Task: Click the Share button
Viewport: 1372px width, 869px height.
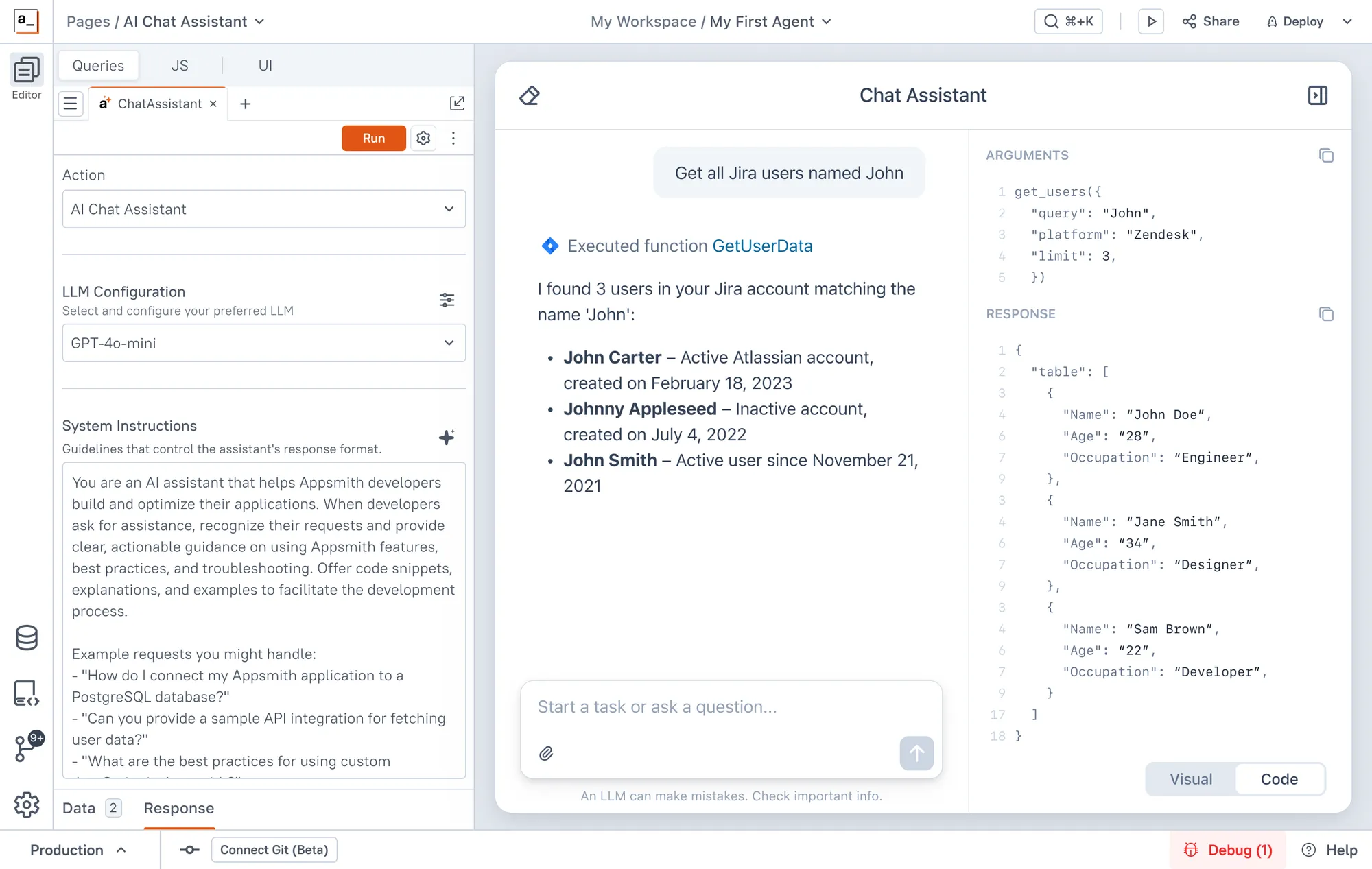Action: (1210, 21)
